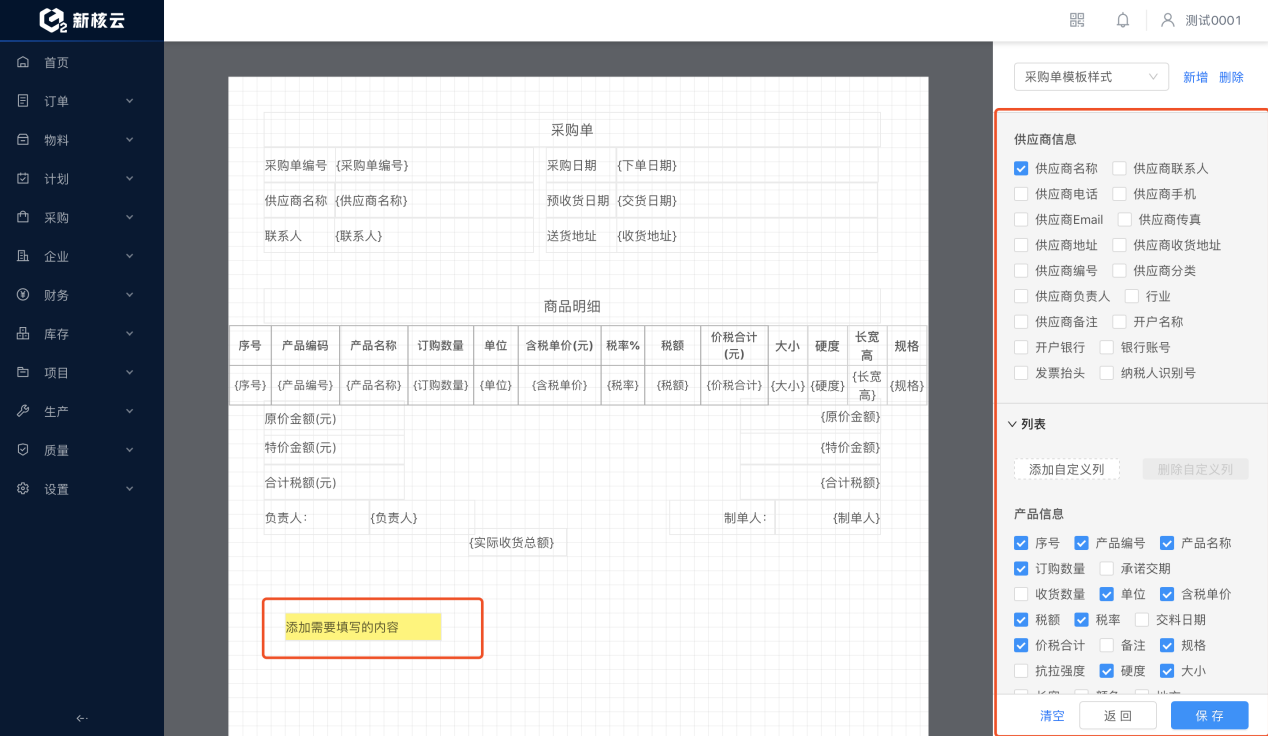1268x736 pixels.
Task: Click the 物料 materials icon in sidebar
Action: point(23,140)
